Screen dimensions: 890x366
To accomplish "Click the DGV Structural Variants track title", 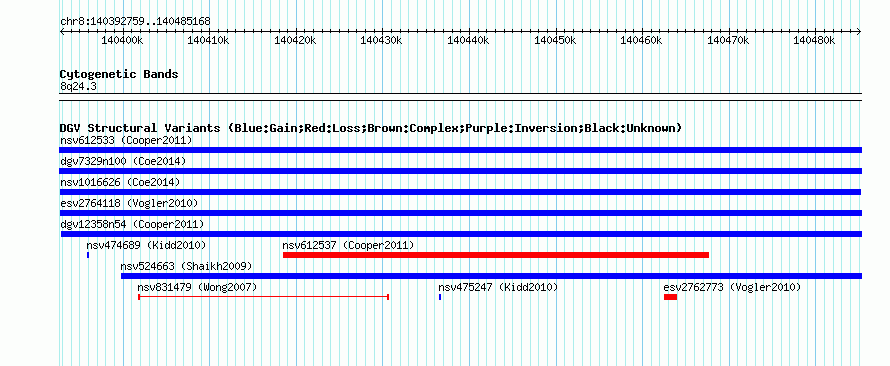I will 371,128.
